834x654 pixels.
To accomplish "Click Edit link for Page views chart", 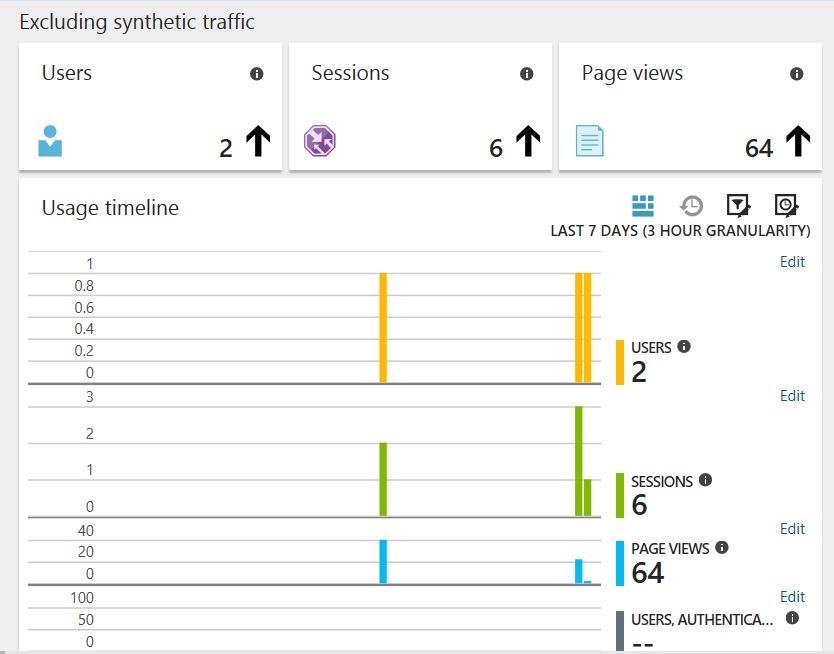I will tap(792, 529).
